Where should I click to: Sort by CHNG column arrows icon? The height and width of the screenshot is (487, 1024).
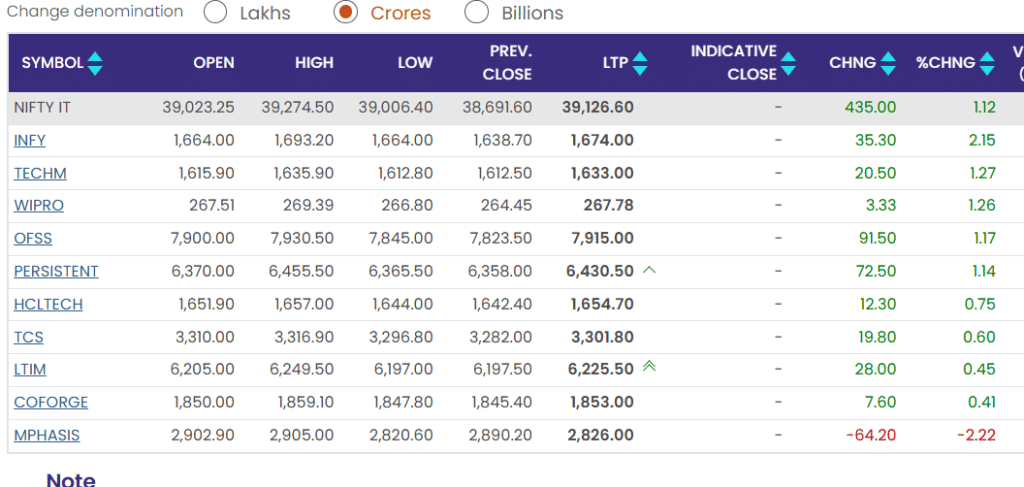pos(888,63)
